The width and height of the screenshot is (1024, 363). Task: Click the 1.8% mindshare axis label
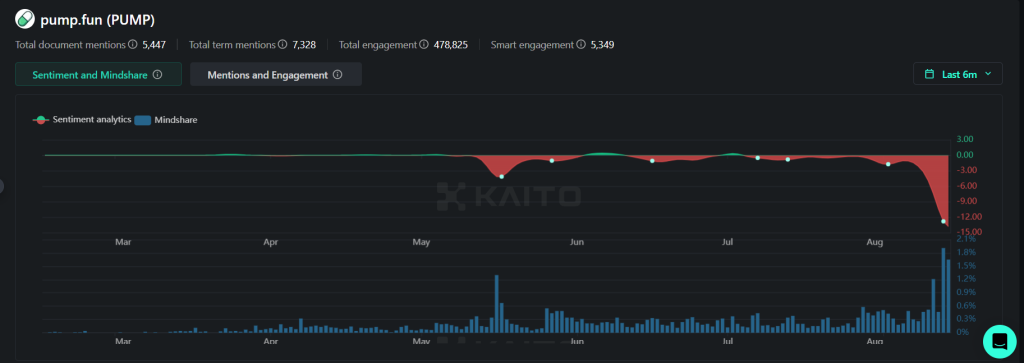966,253
